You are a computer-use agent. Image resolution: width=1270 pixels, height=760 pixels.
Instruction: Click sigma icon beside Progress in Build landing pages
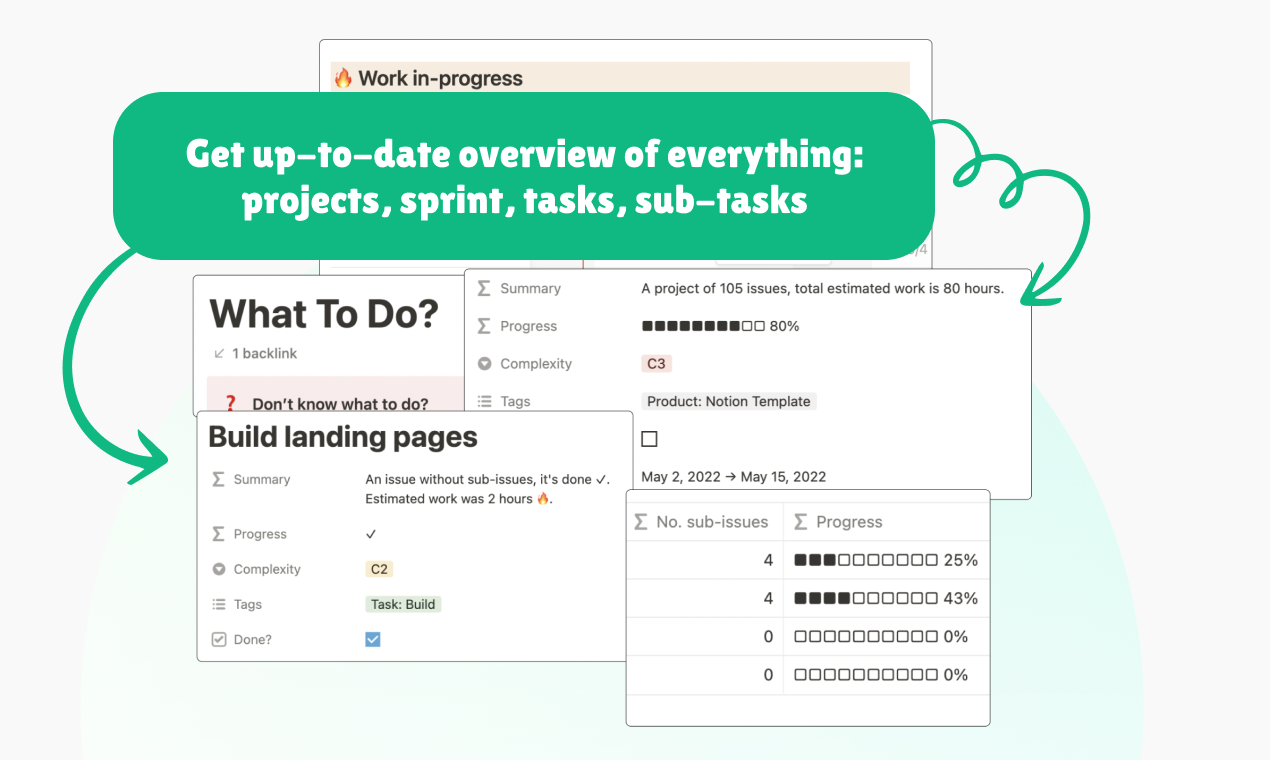tap(219, 534)
